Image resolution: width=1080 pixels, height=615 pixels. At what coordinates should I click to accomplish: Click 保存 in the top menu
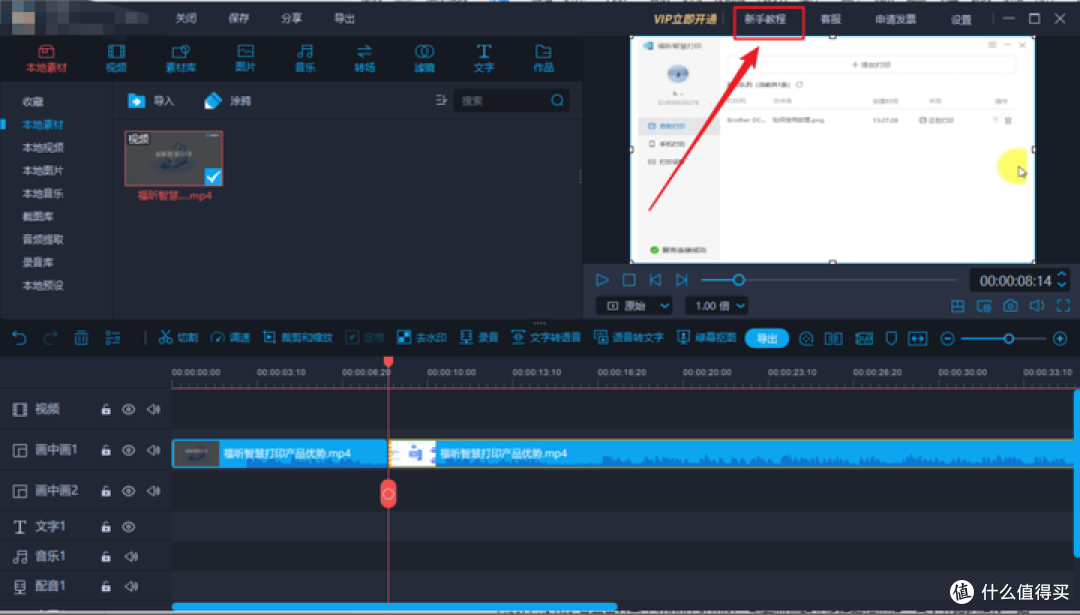click(238, 19)
